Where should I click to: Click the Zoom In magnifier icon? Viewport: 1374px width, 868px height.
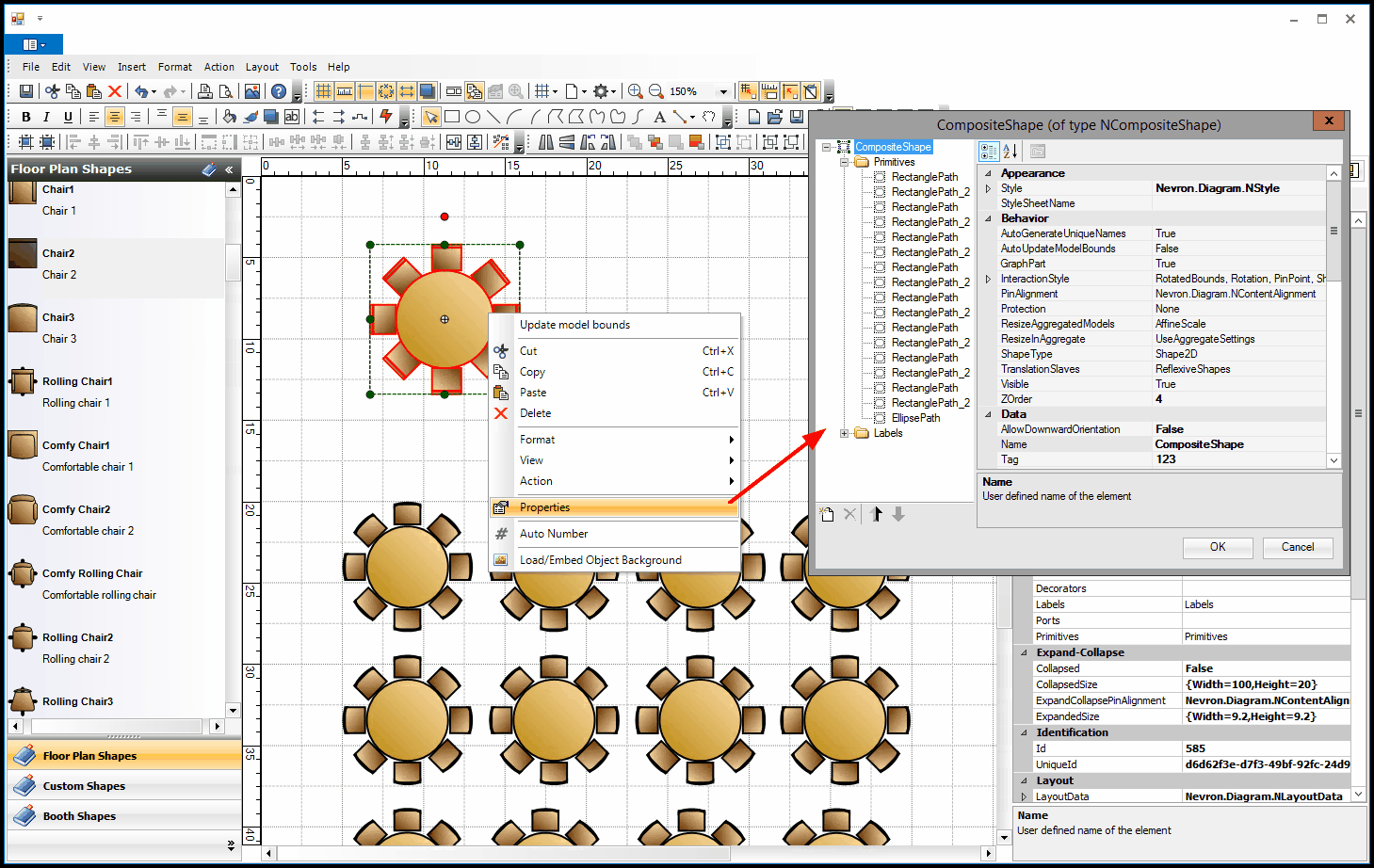coord(636,91)
